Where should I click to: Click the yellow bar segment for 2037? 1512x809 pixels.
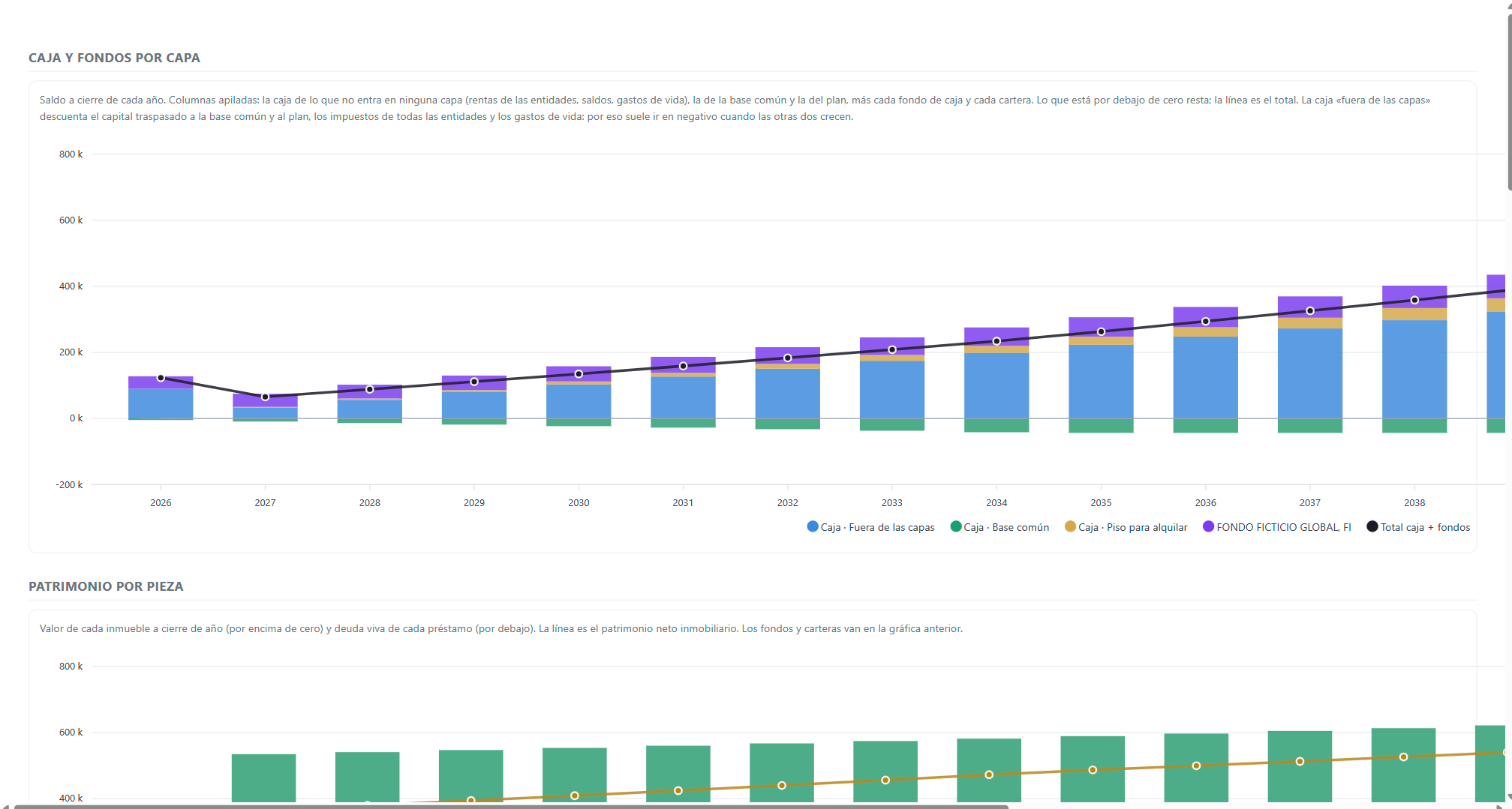[x=1310, y=323]
